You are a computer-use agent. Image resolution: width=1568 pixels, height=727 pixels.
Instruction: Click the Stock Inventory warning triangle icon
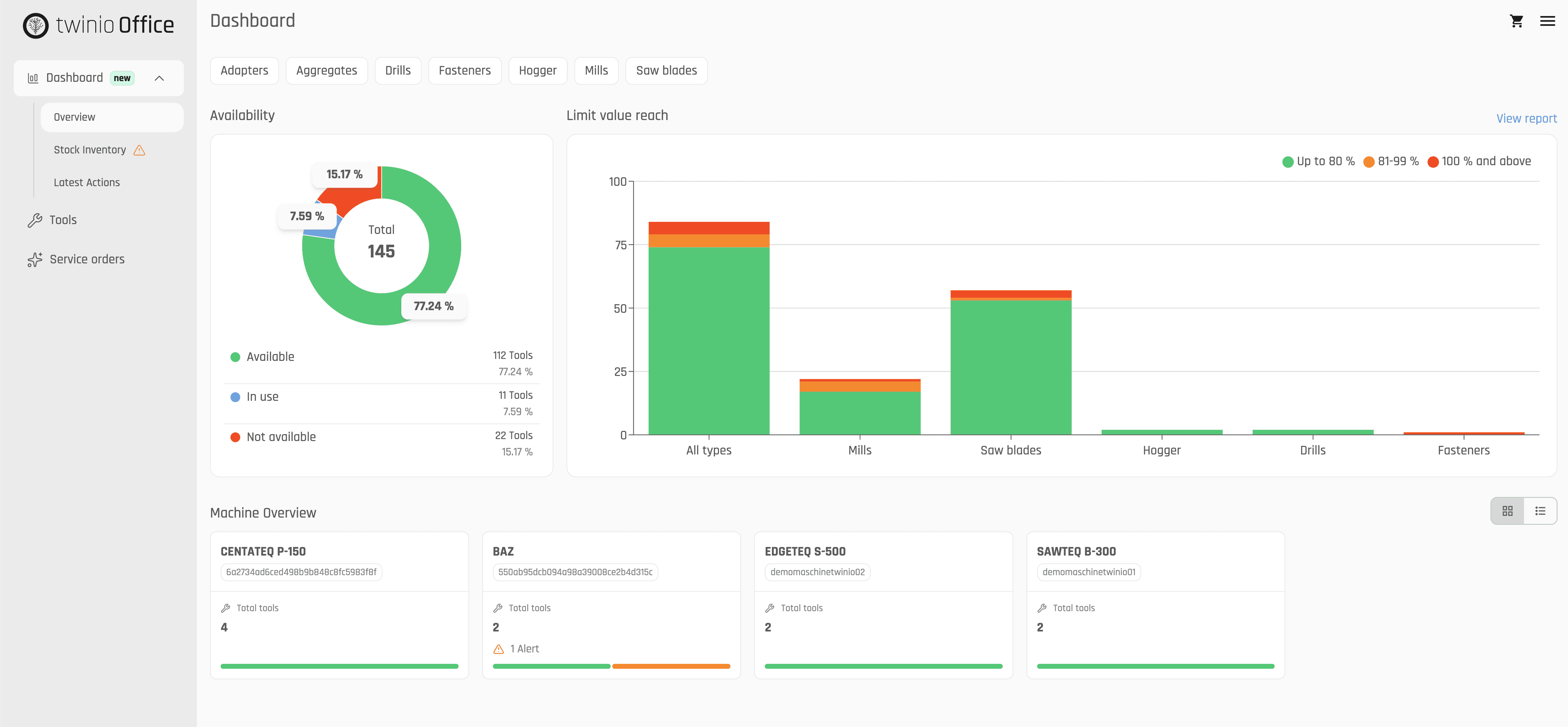[139, 150]
